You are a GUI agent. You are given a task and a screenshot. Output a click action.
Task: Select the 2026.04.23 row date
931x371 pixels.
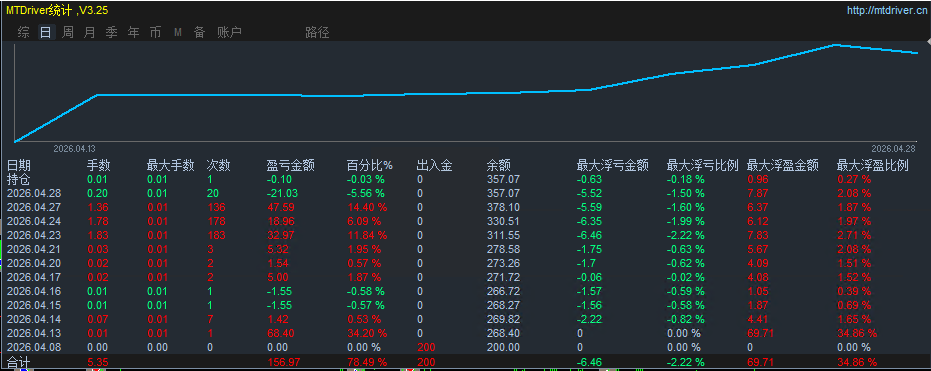point(34,235)
